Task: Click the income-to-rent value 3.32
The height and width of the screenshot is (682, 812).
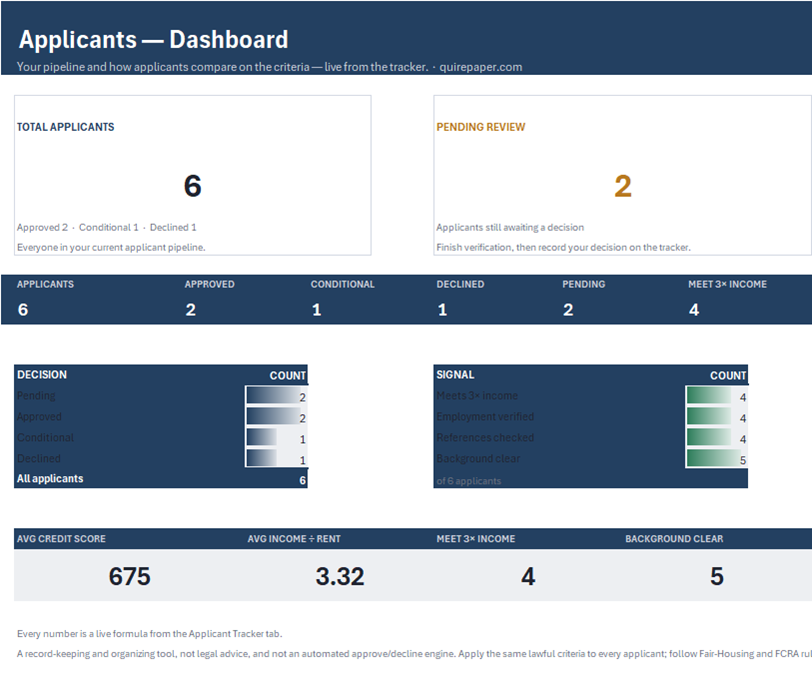Action: (x=340, y=576)
